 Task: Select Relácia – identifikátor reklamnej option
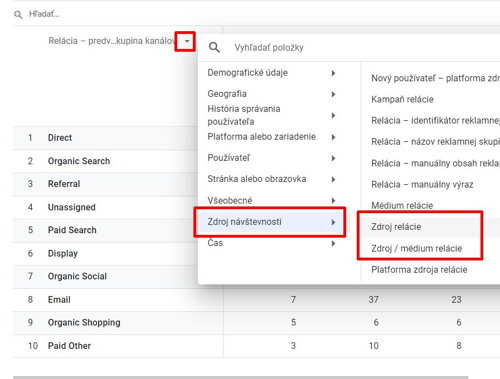(435, 120)
